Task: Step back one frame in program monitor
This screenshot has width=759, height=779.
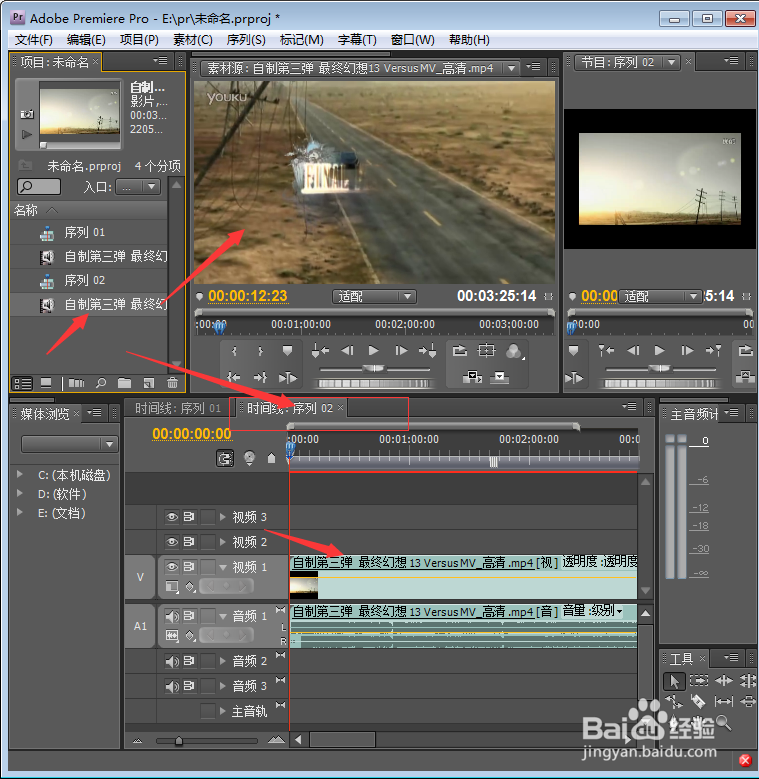Action: (633, 351)
